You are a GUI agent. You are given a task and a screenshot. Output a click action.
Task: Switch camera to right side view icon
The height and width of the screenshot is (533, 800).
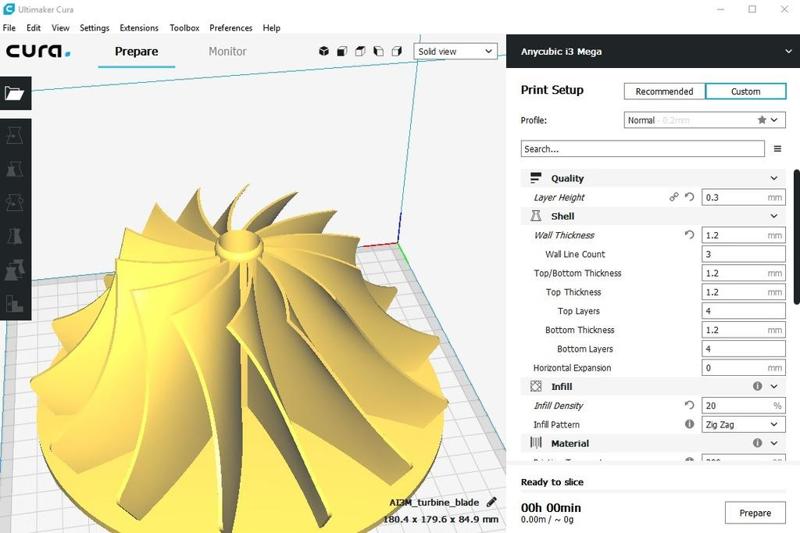(x=397, y=51)
